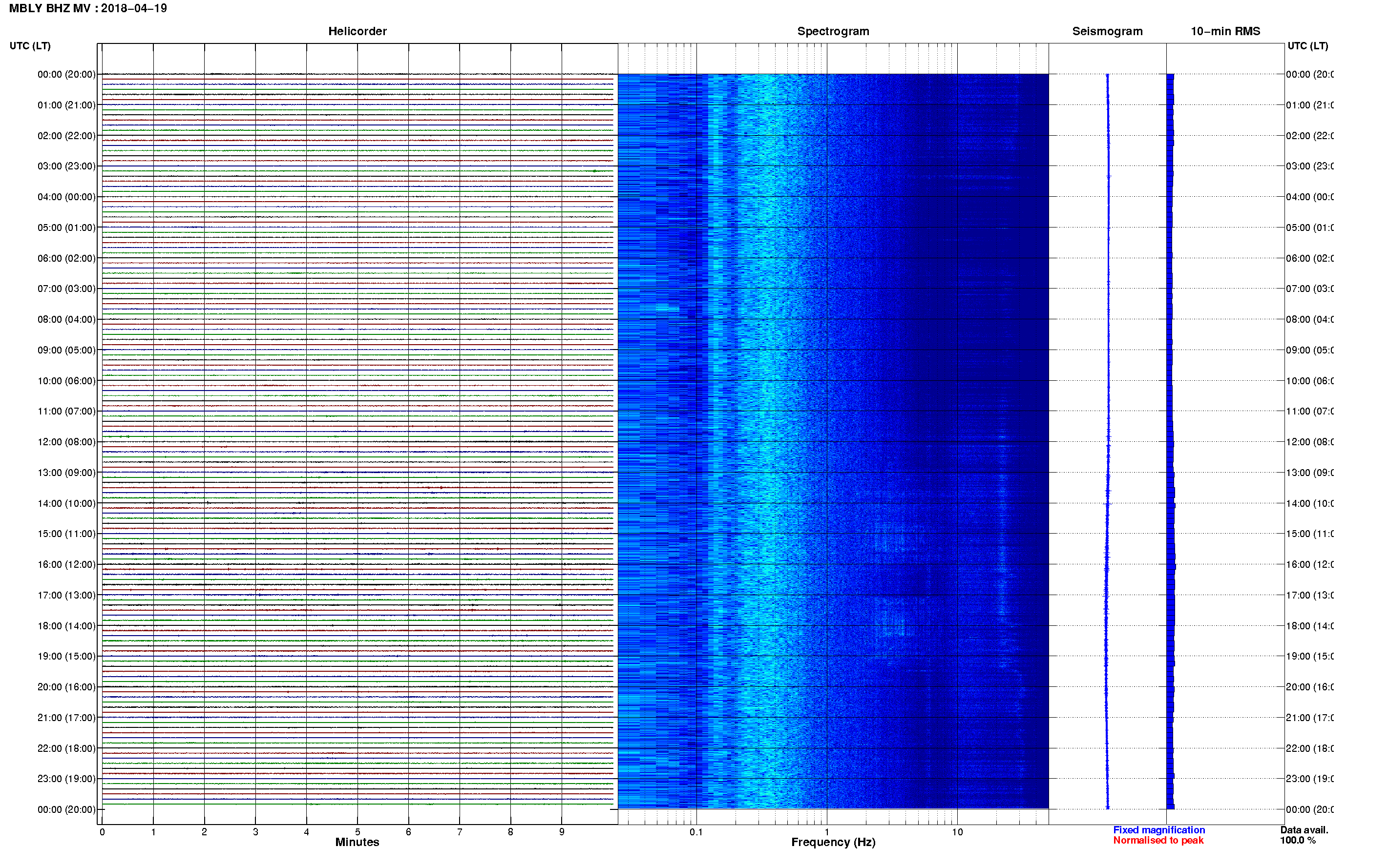Screen dimensions: 1389x868
Task: Click the '14:00 (10:00)' left axis label
Action: pos(66,503)
